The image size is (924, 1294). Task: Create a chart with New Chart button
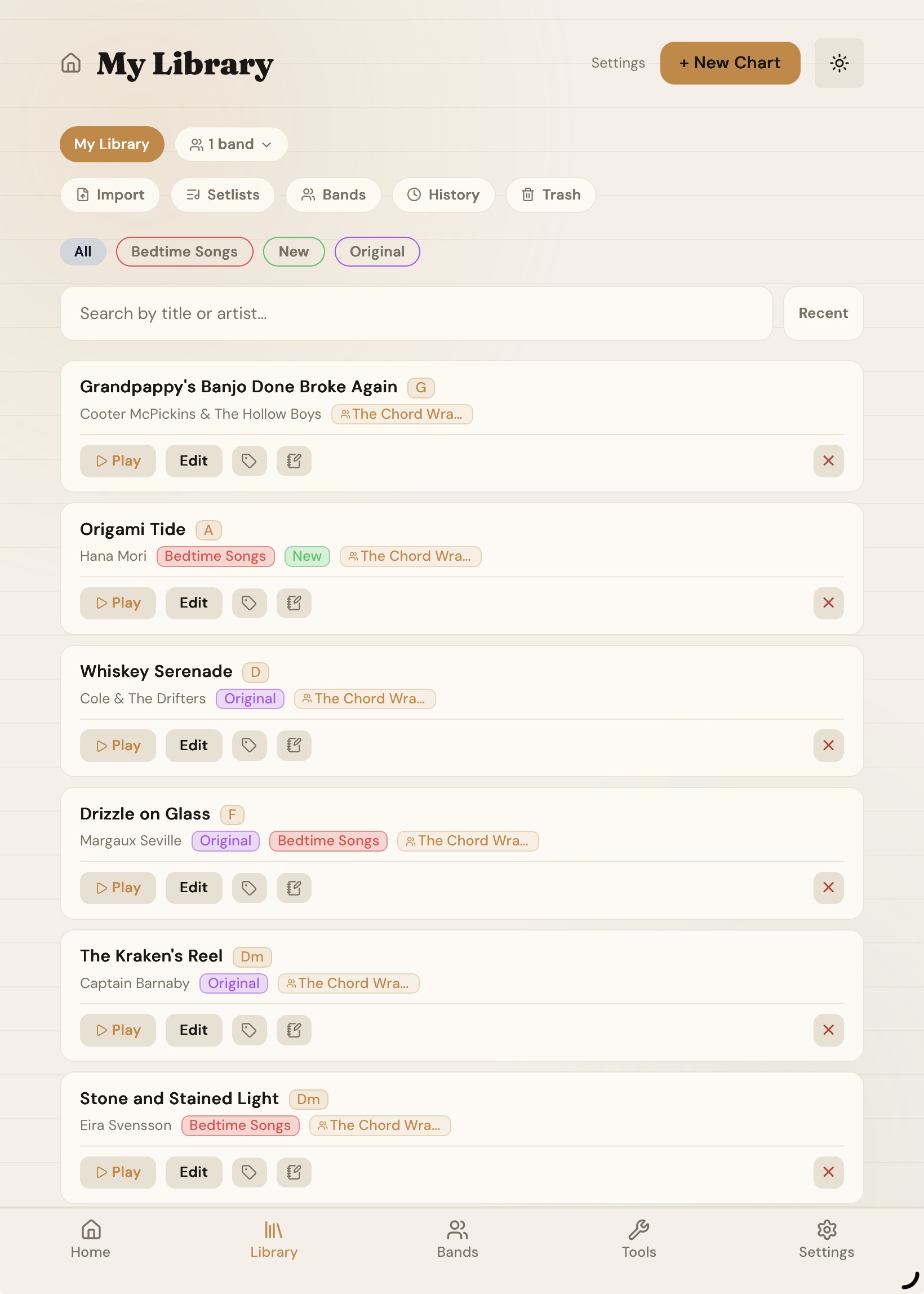pyautogui.click(x=730, y=63)
